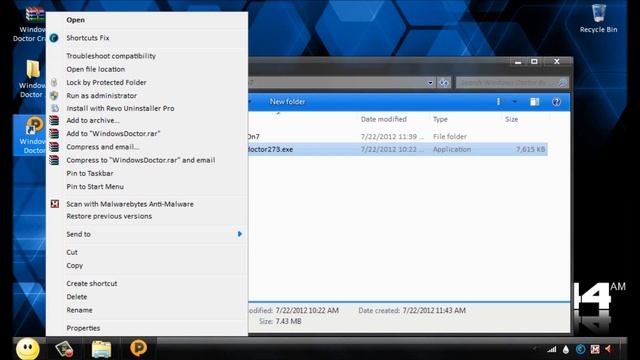Select Pin to Start Menu

146,187
